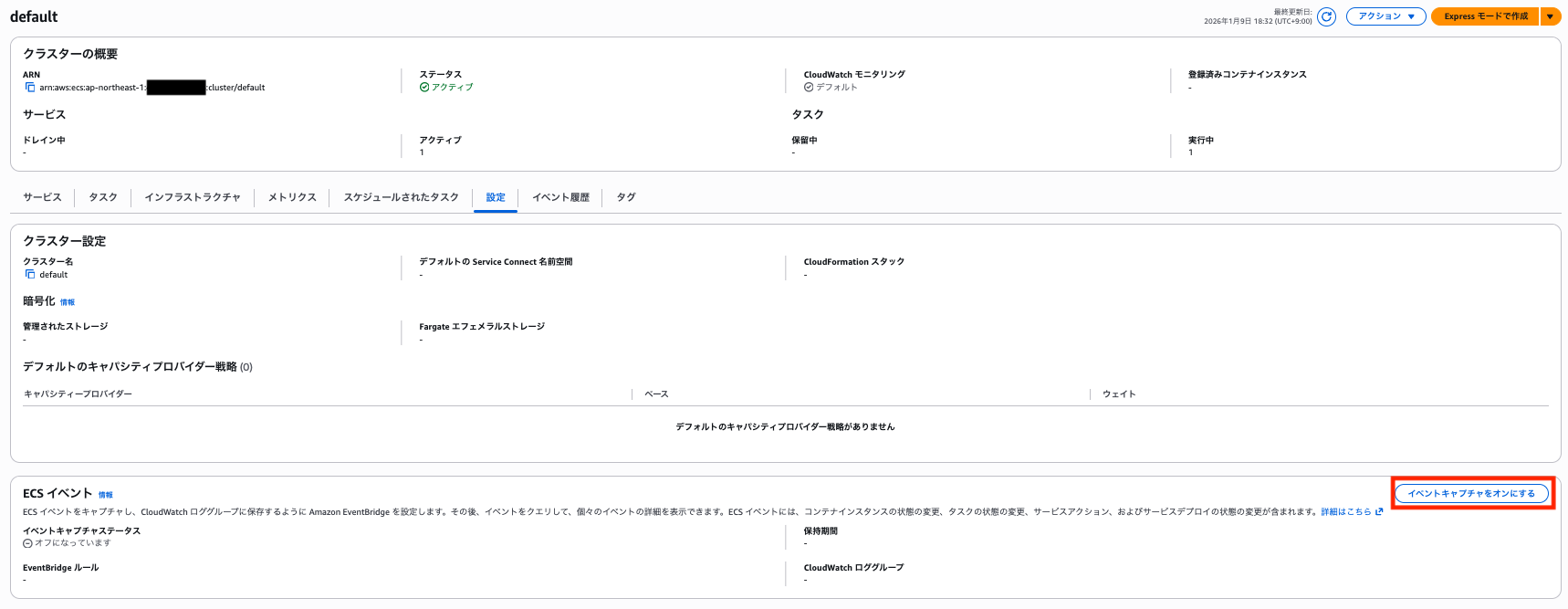Click the ベース column header
Viewport: 1568px width, 609px height.
656,394
